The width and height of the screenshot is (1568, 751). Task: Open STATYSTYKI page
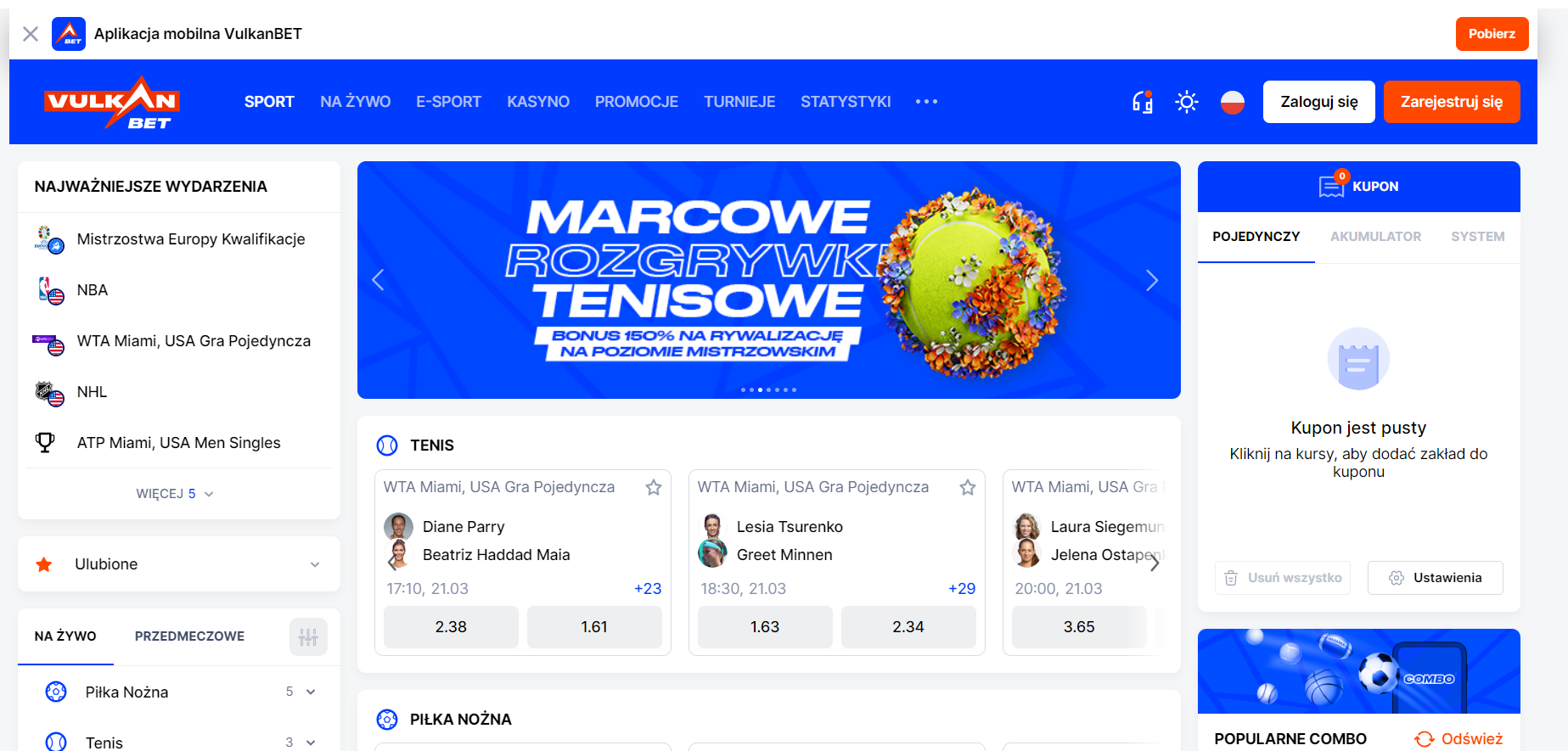pos(846,102)
